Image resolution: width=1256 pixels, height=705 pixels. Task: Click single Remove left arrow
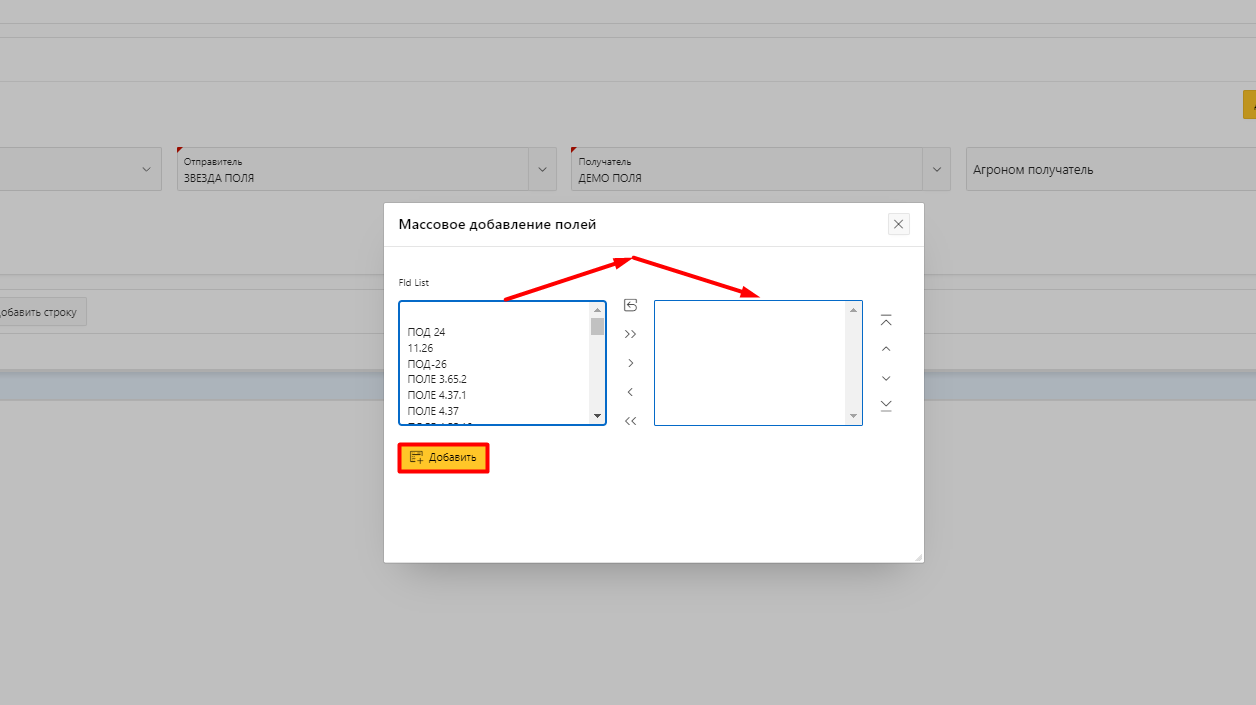point(630,392)
